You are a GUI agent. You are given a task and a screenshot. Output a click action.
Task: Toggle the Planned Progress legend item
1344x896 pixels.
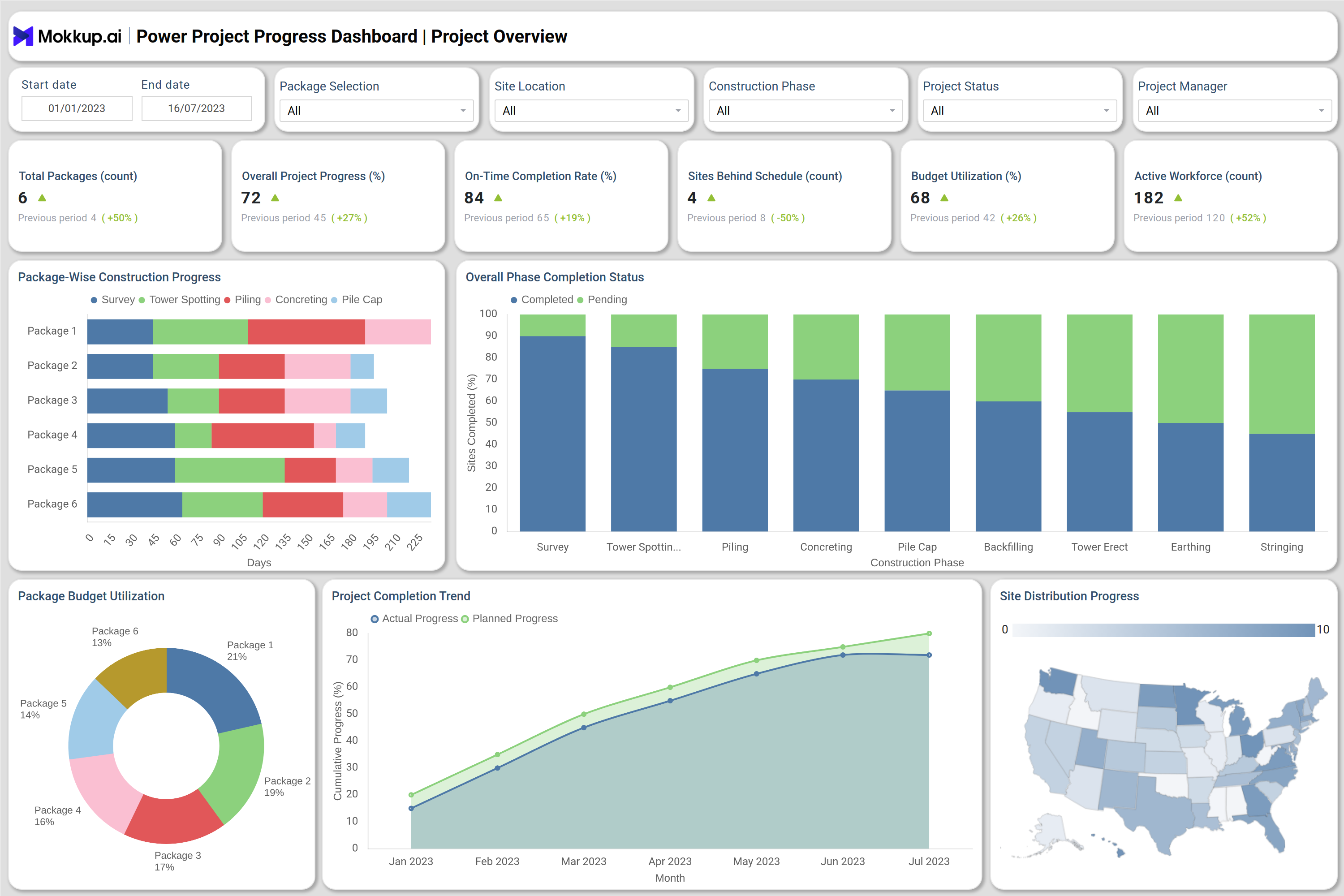pos(509,618)
